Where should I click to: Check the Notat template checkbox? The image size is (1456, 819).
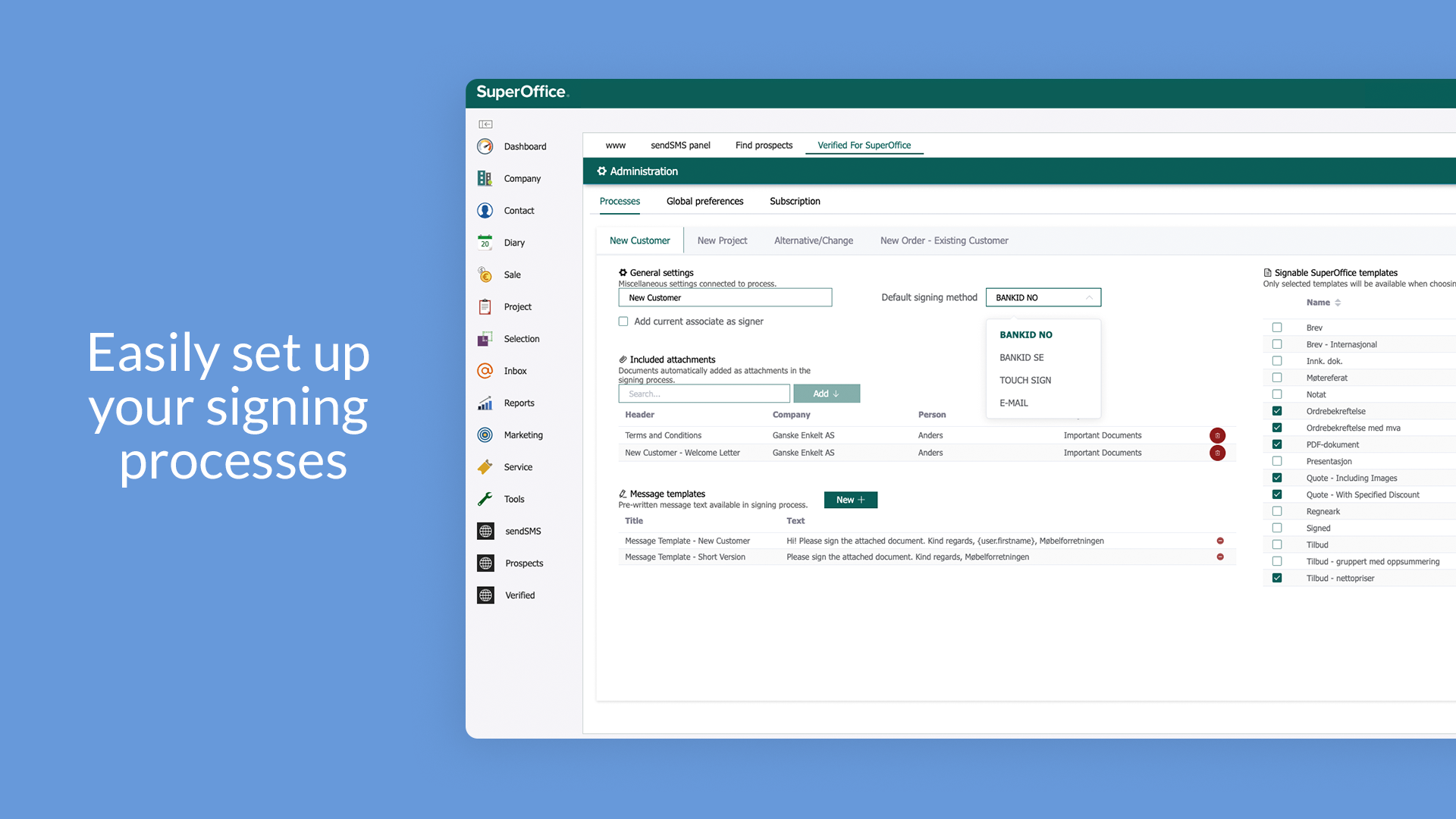point(1277,394)
